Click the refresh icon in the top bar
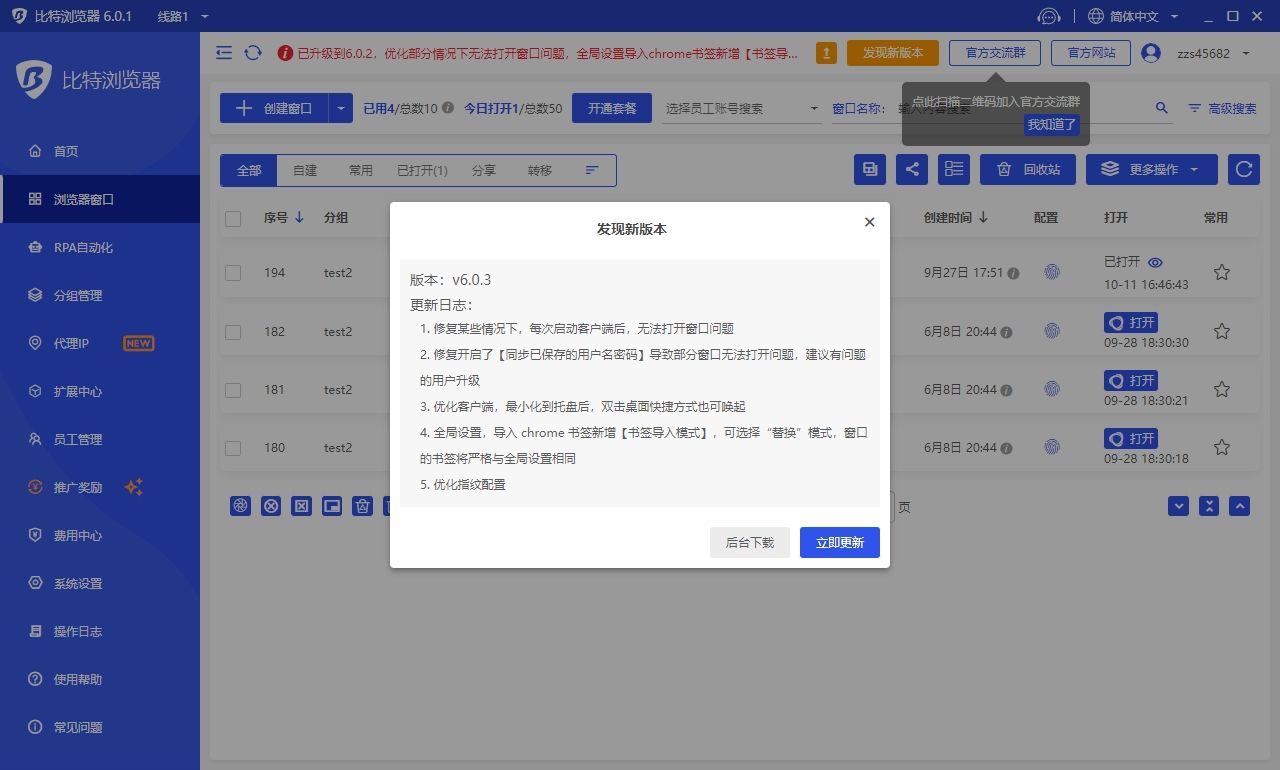 253,53
